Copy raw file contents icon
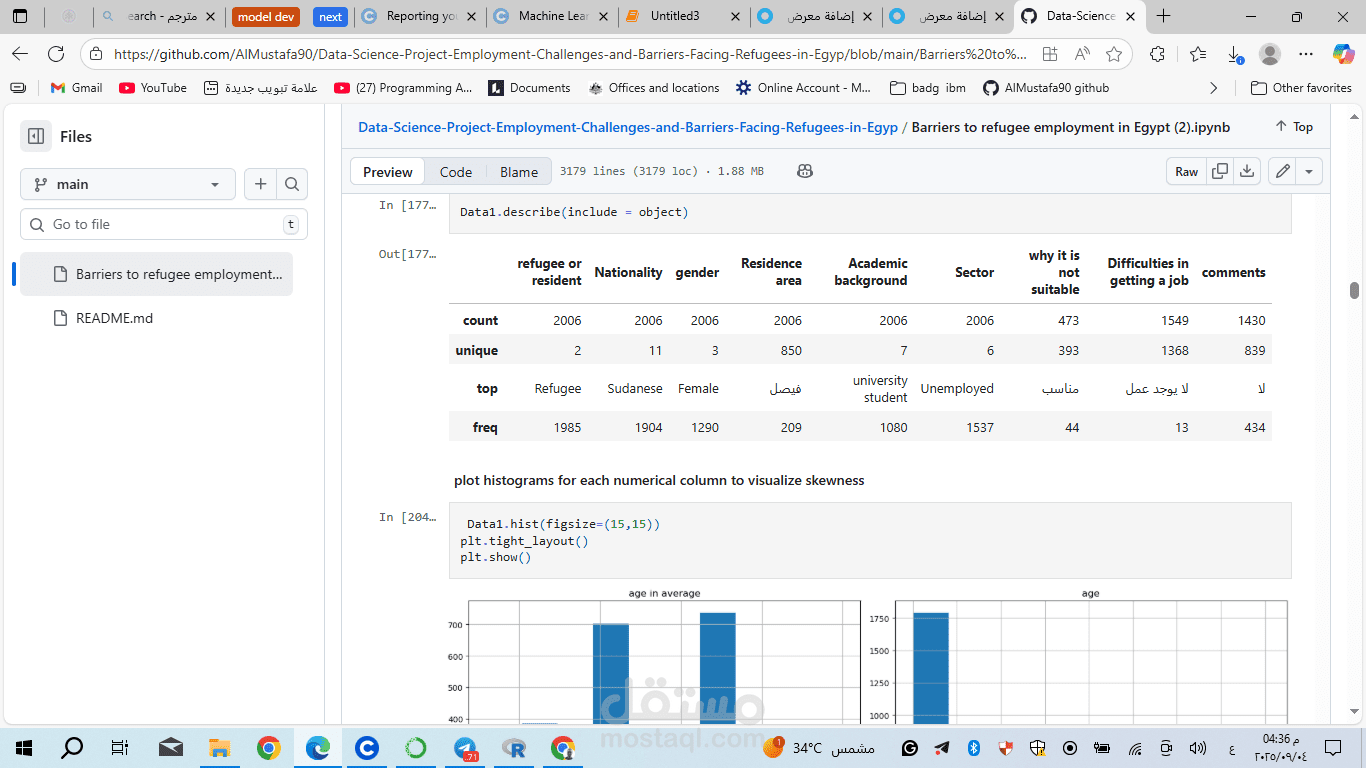Image resolution: width=1366 pixels, height=768 pixels. [1220, 171]
